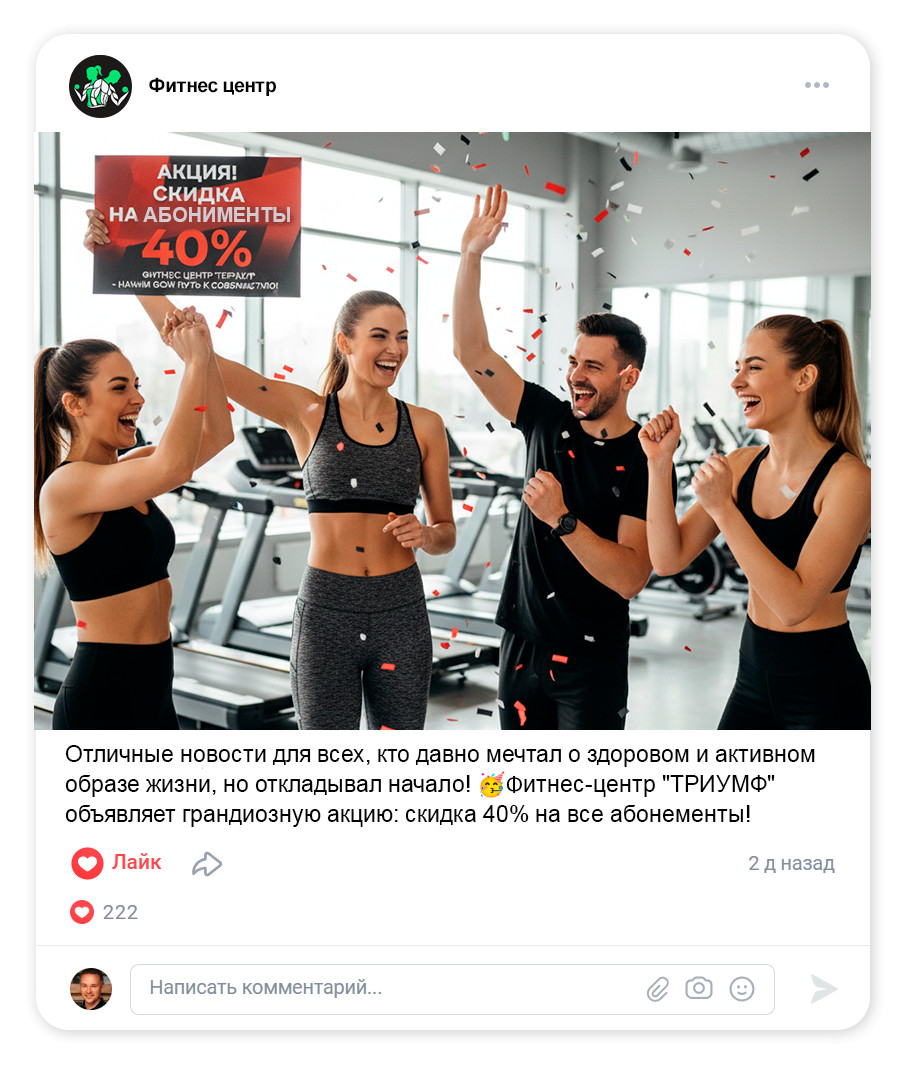Click the party-face emoji in post text
The height and width of the screenshot is (1081, 917).
coord(492,785)
